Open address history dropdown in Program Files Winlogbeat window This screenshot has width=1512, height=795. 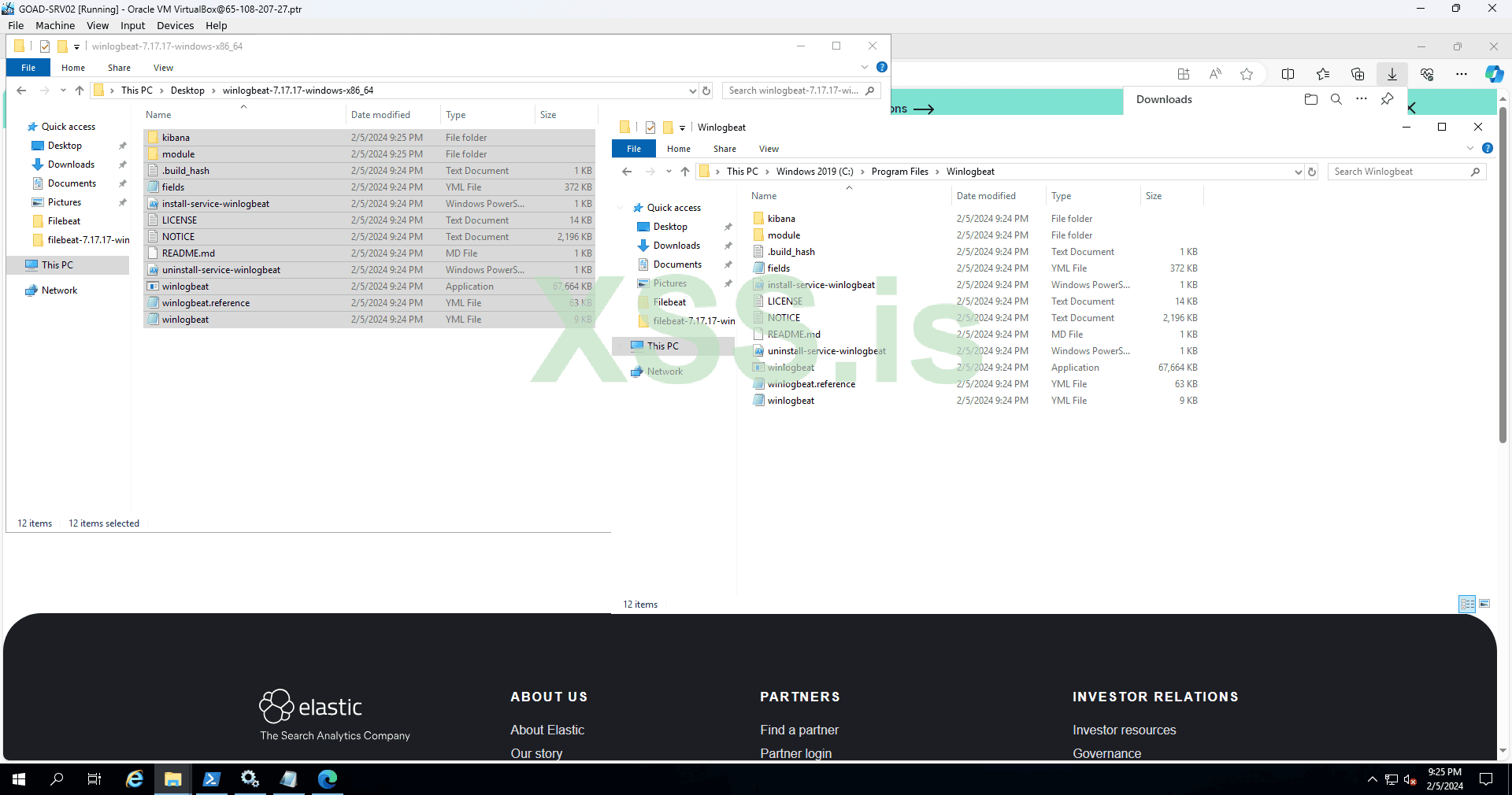coord(1298,172)
